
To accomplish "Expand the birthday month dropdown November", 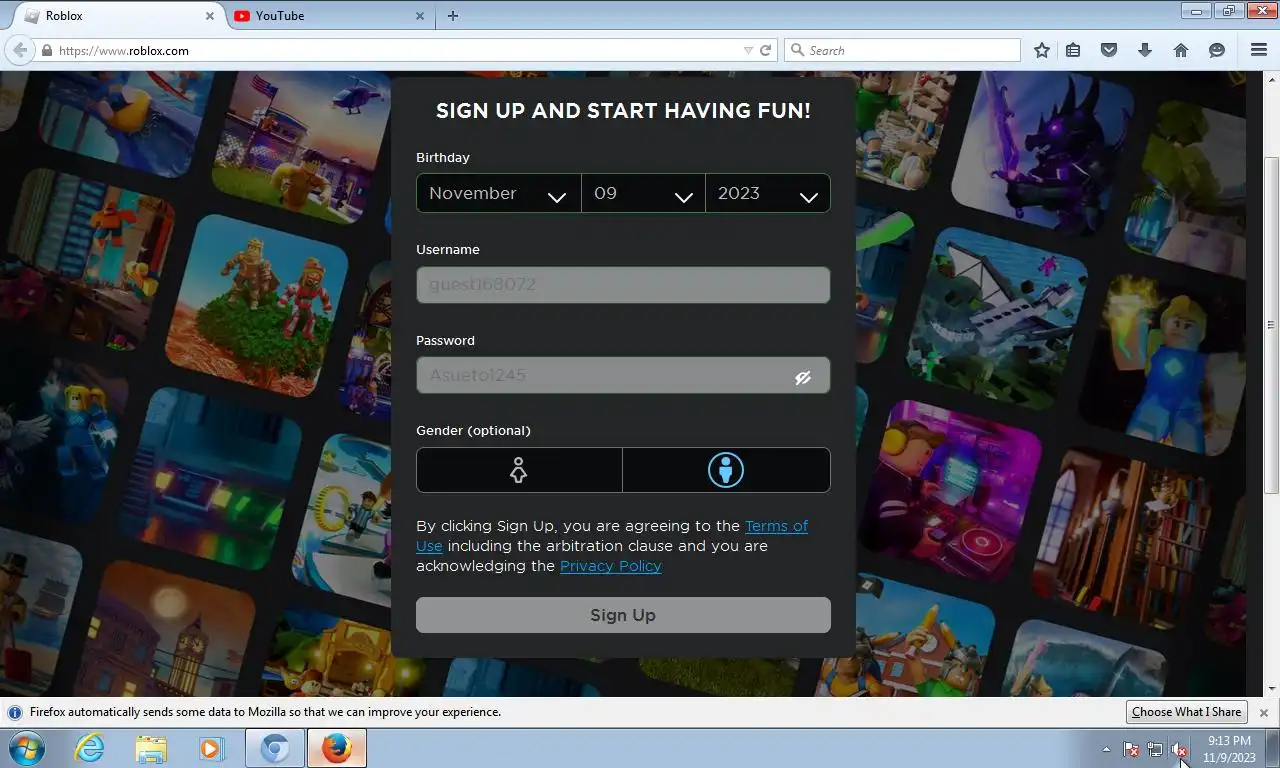I will click(498, 193).
